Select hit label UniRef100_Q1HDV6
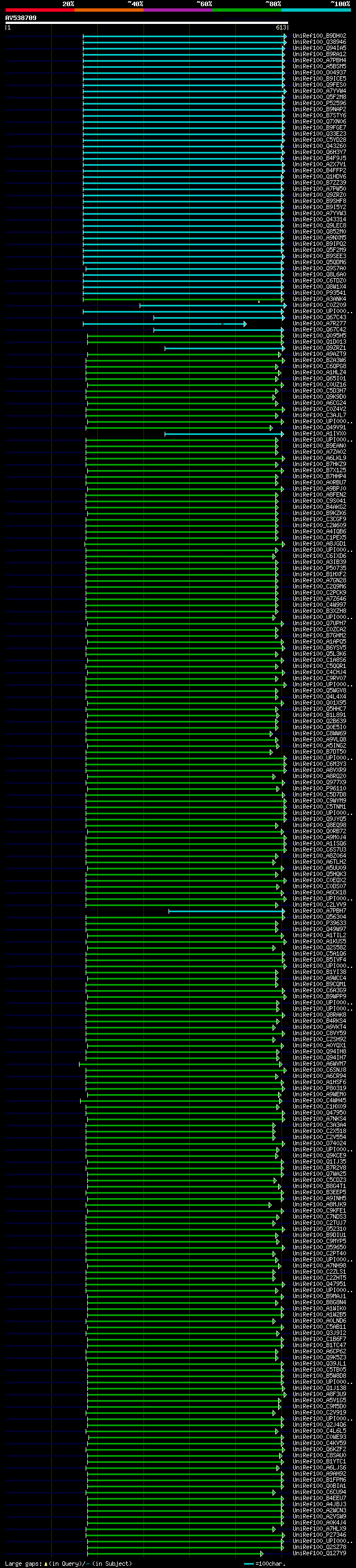 click(319, 176)
